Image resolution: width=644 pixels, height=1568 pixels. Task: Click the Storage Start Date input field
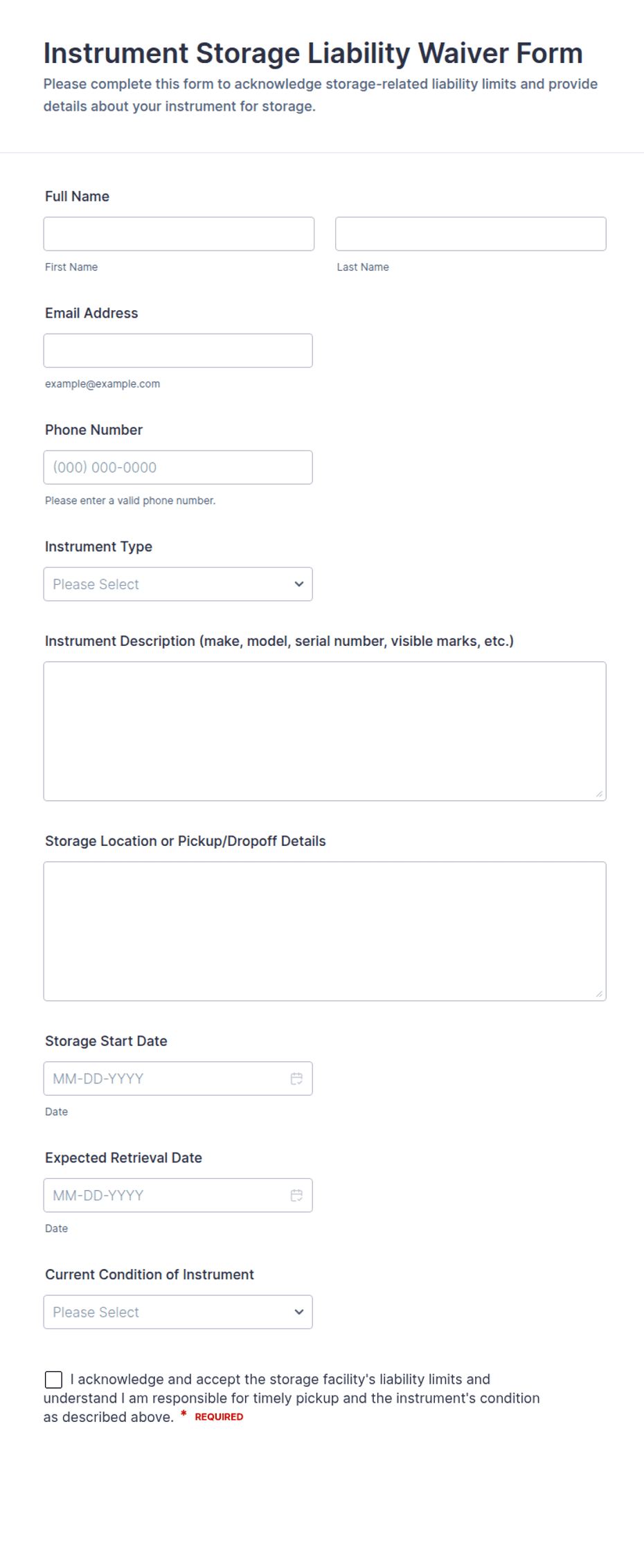pos(178,1079)
